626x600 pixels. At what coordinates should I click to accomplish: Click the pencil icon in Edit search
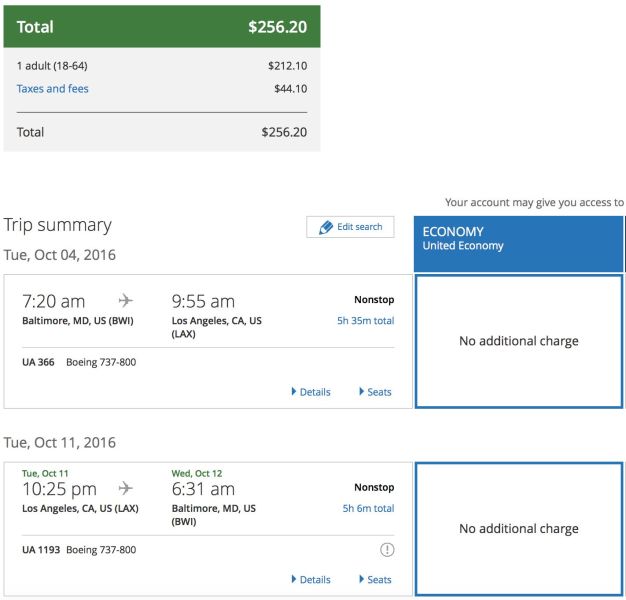click(325, 227)
